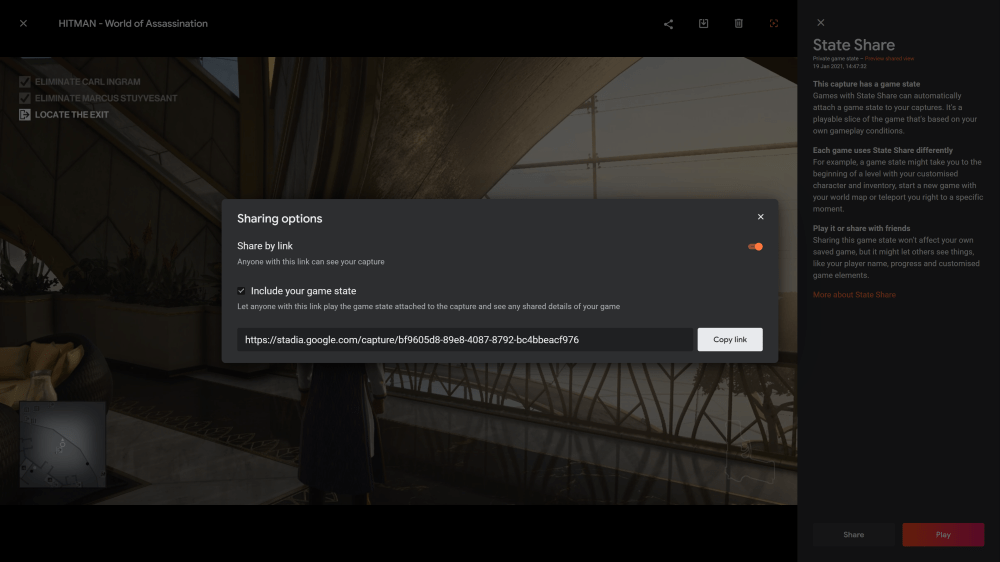The height and width of the screenshot is (562, 1000).
Task: Toggle the Share by link switch
Action: [x=755, y=247]
